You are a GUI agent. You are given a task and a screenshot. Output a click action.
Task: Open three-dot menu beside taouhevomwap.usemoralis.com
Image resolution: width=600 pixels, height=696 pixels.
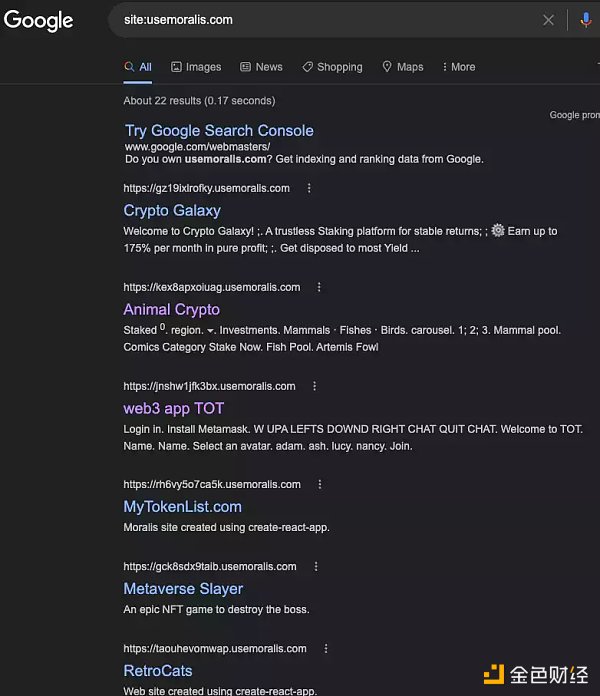[x=326, y=649]
